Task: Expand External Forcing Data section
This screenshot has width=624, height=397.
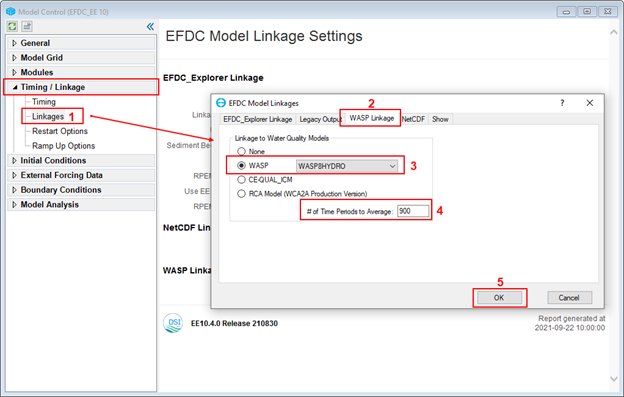Action: tap(14, 175)
